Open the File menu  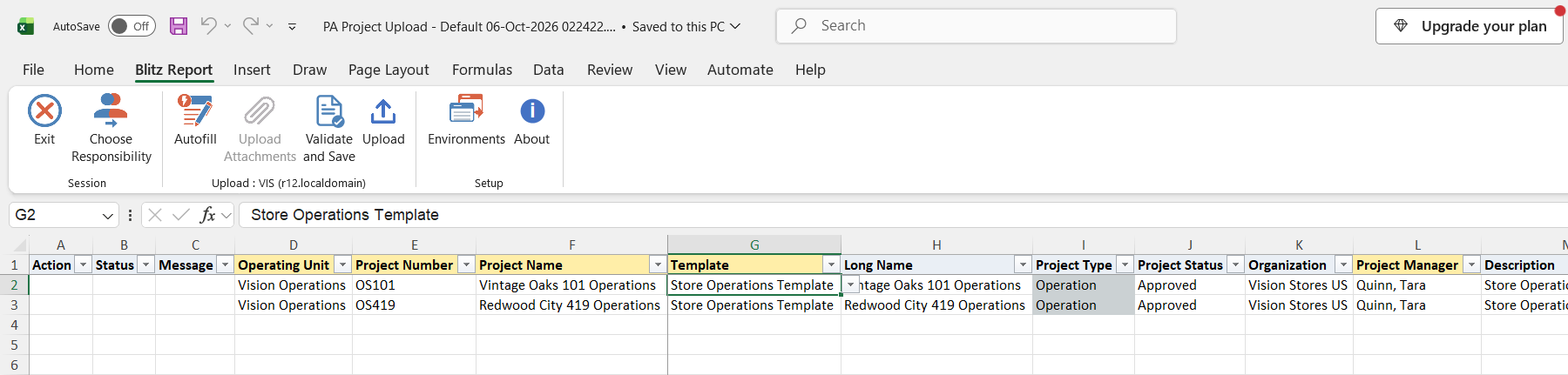pos(33,70)
